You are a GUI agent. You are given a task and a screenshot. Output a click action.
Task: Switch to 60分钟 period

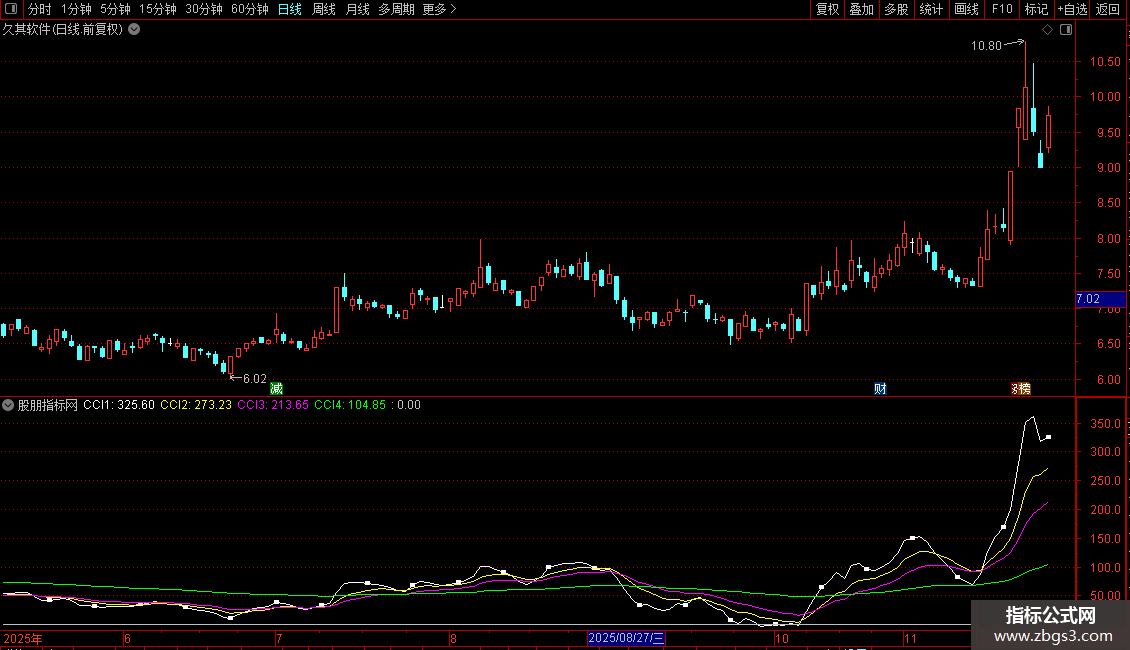(250, 9)
